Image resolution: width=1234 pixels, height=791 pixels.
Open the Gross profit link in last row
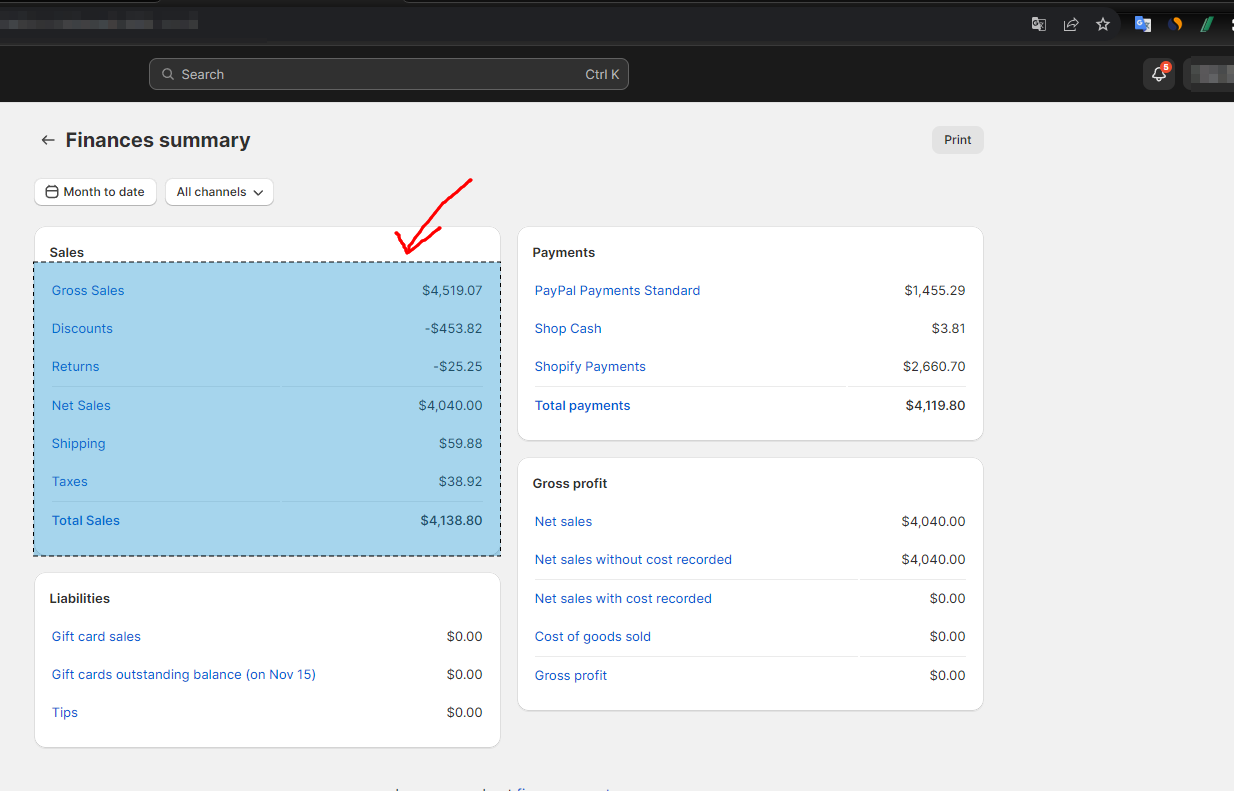tap(571, 676)
